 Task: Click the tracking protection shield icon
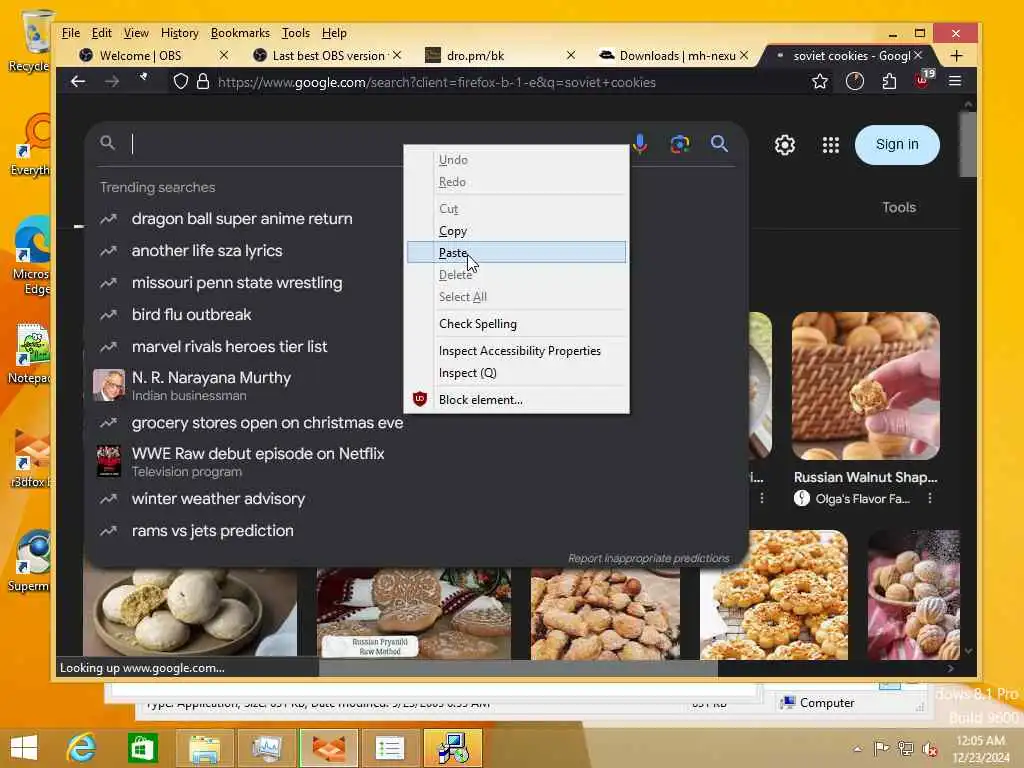pos(181,82)
